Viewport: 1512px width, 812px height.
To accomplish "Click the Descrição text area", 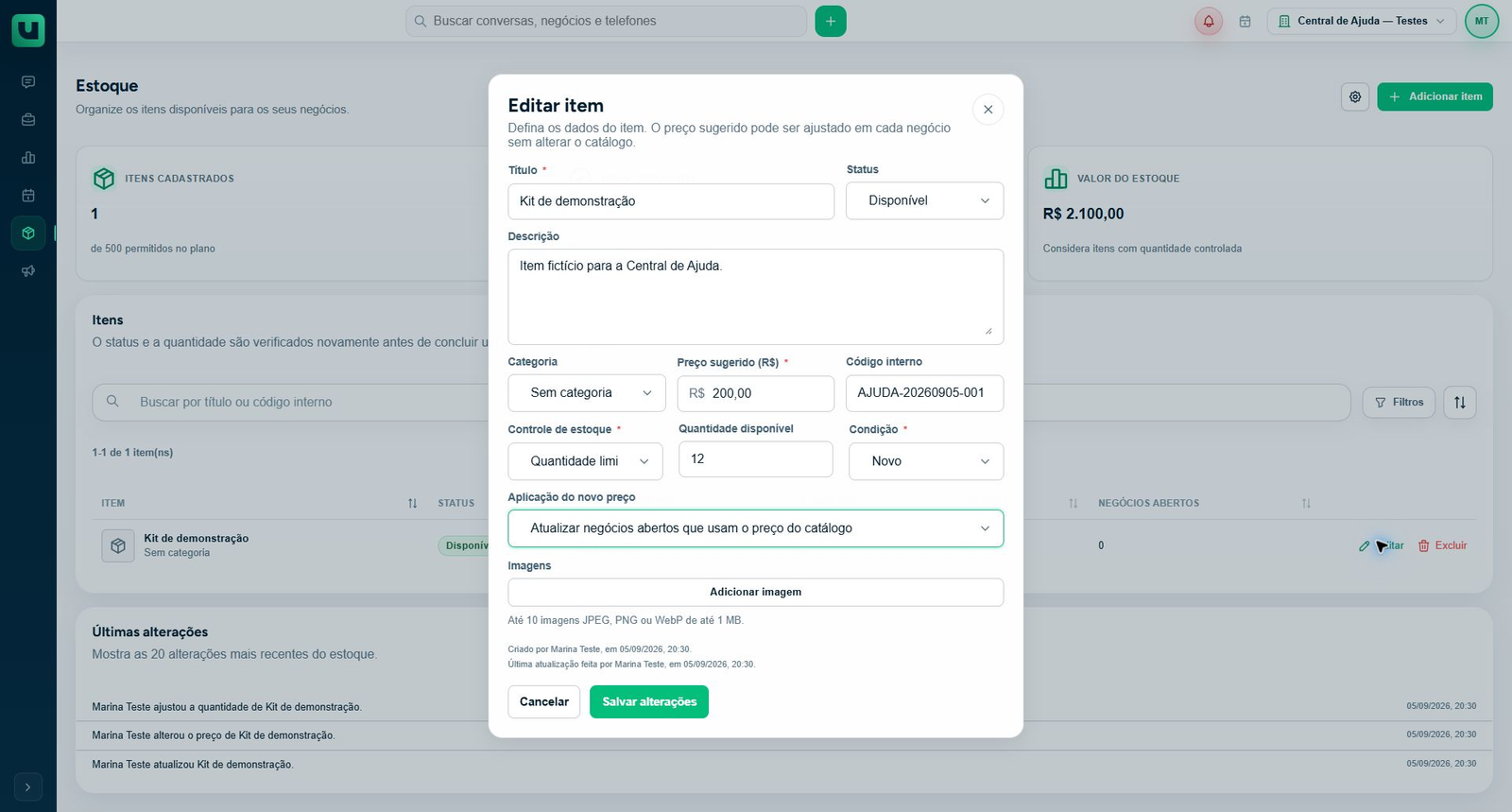I will pyautogui.click(x=756, y=297).
